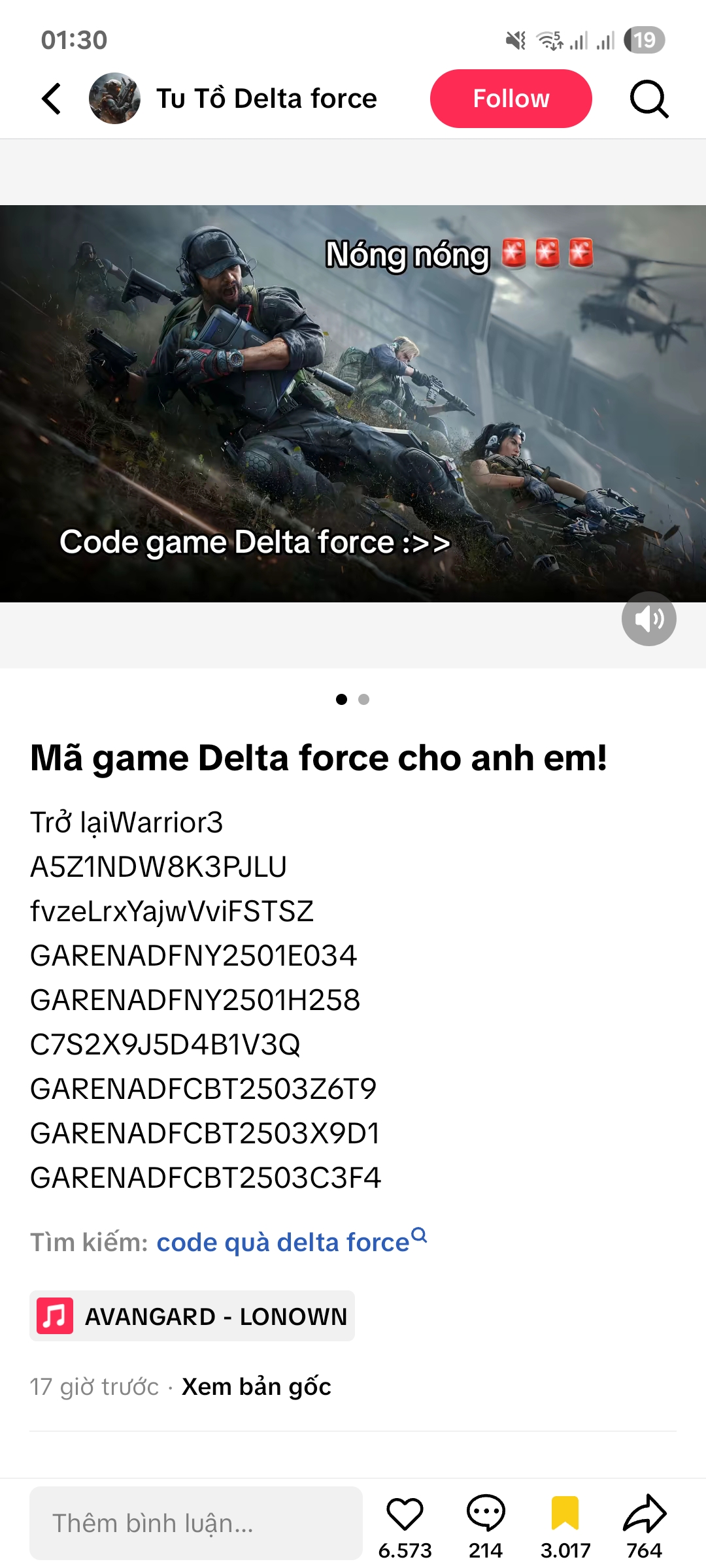Focus the 'Thêm bình luận...' comment field

click(x=196, y=1523)
